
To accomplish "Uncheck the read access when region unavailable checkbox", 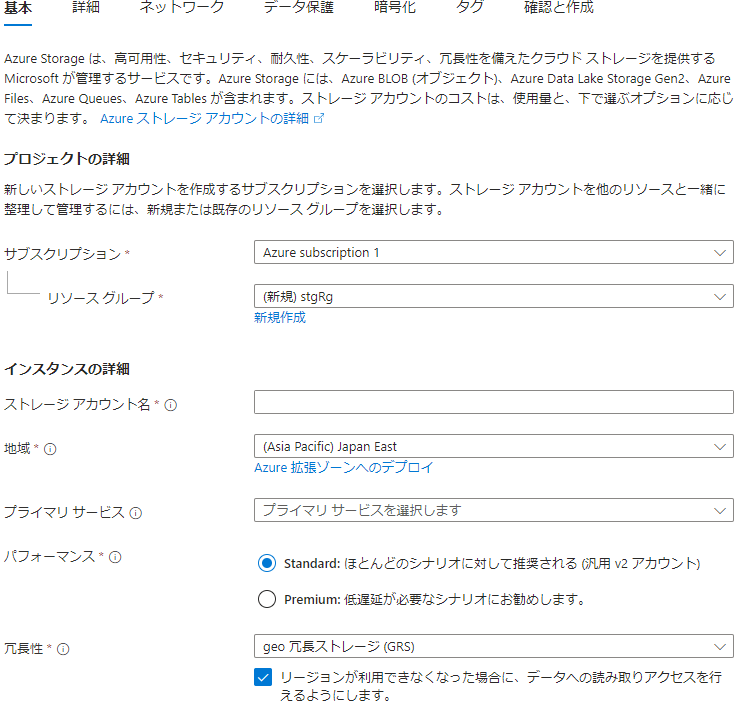I will coord(263,677).
